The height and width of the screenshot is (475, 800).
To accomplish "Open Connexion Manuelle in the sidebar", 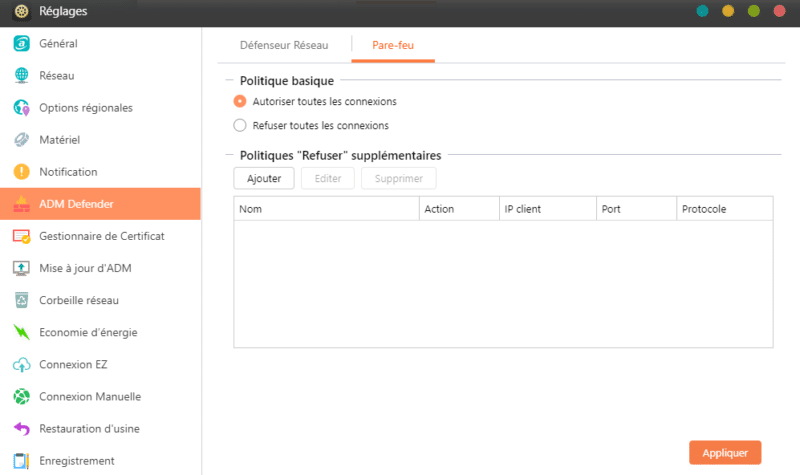I will [x=90, y=396].
